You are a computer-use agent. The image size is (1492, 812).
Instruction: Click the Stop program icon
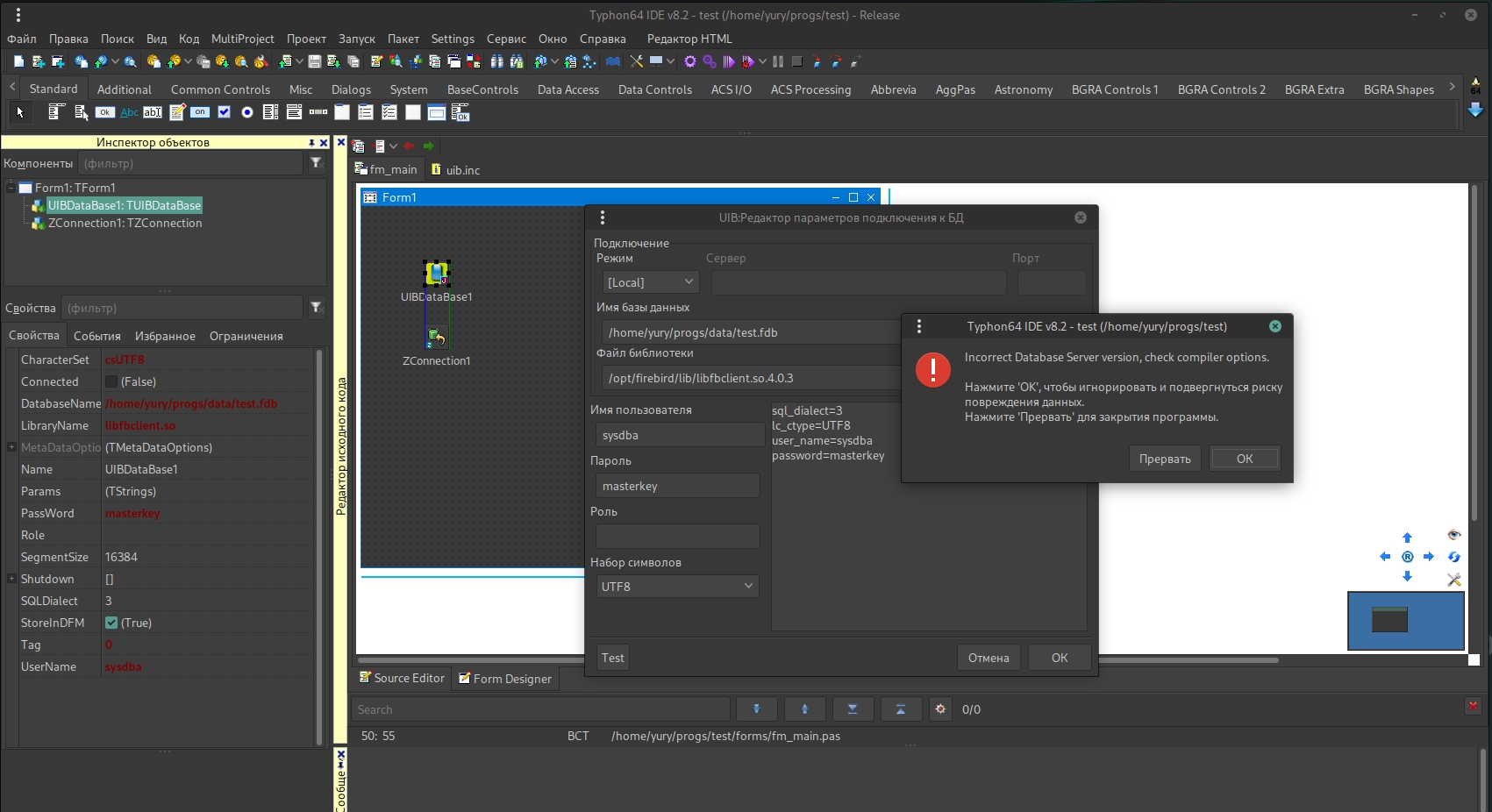pyautogui.click(x=797, y=61)
